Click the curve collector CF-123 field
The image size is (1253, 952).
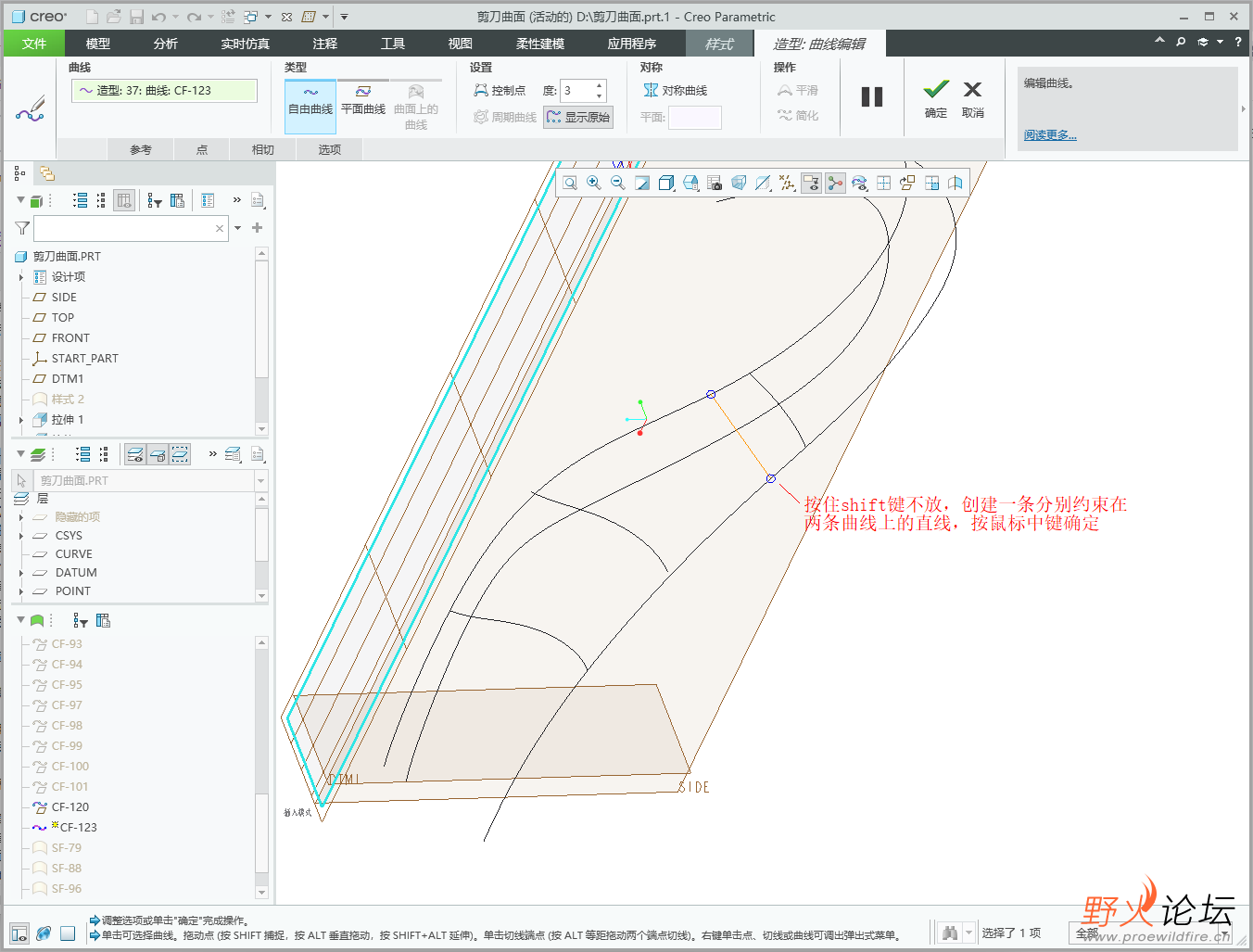tap(164, 90)
